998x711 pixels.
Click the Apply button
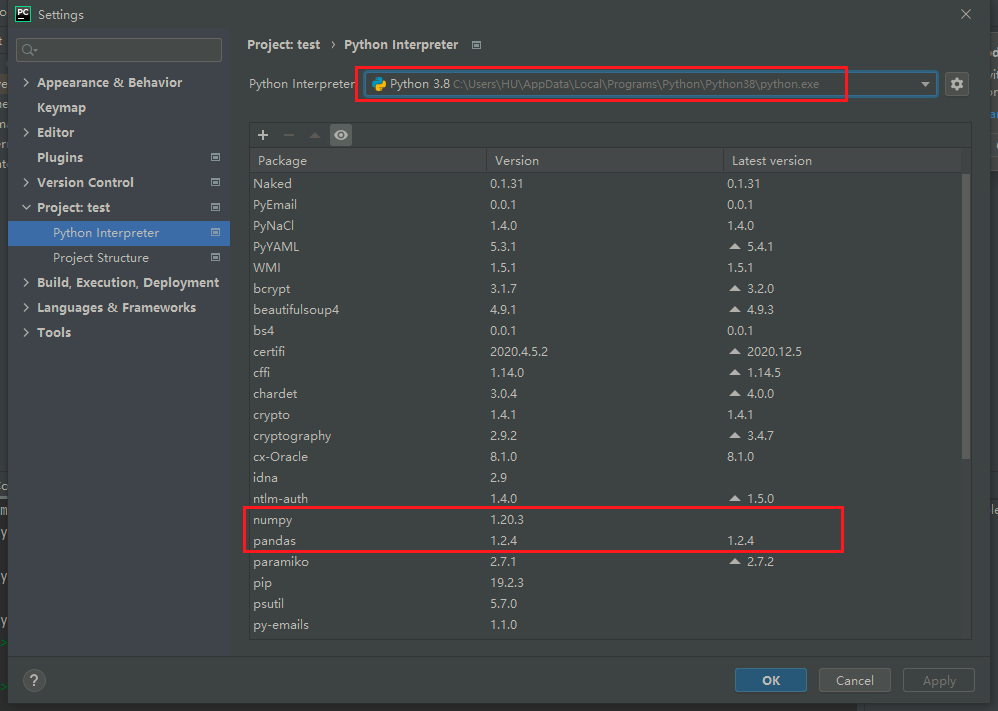(x=939, y=680)
